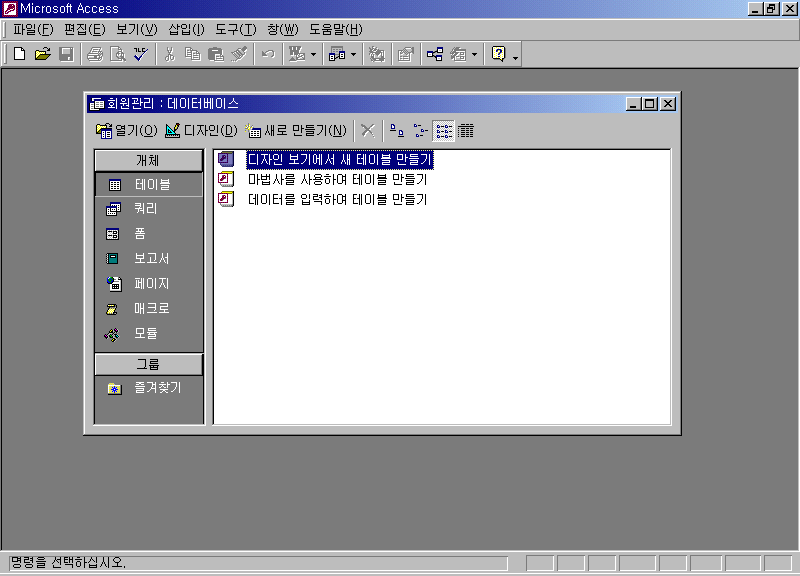Open the toolbar options arrow after Help

tap(515, 58)
